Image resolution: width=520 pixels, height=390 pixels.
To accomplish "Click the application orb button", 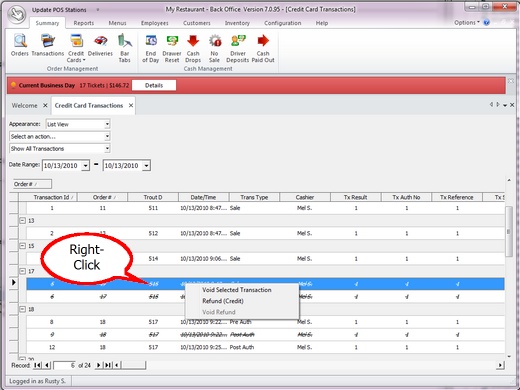I will [17, 14].
